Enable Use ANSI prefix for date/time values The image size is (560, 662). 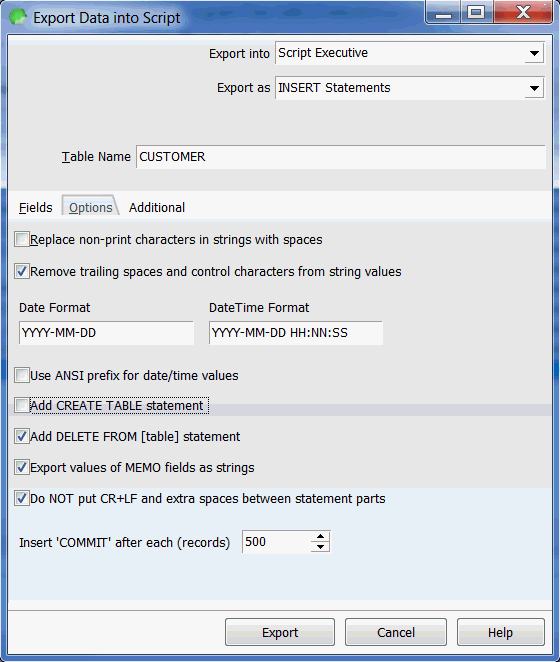tap(22, 375)
